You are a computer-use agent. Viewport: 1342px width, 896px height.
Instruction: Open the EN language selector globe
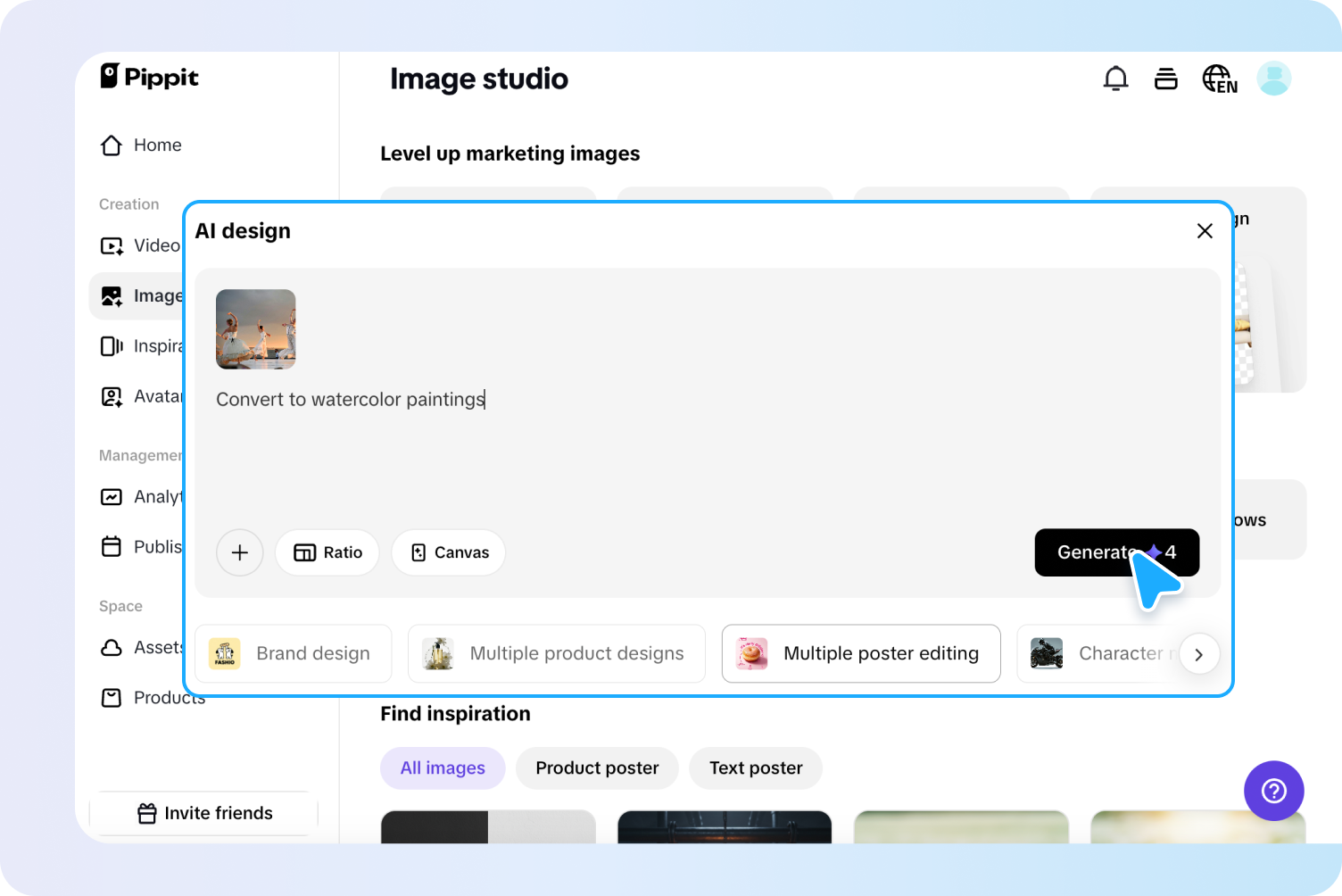coord(1219,79)
